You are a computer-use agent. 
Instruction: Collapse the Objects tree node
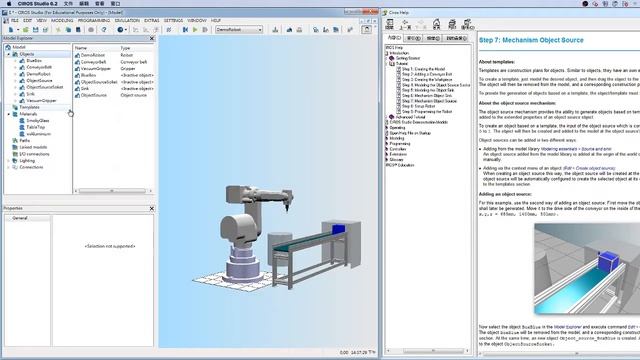click(x=9, y=54)
